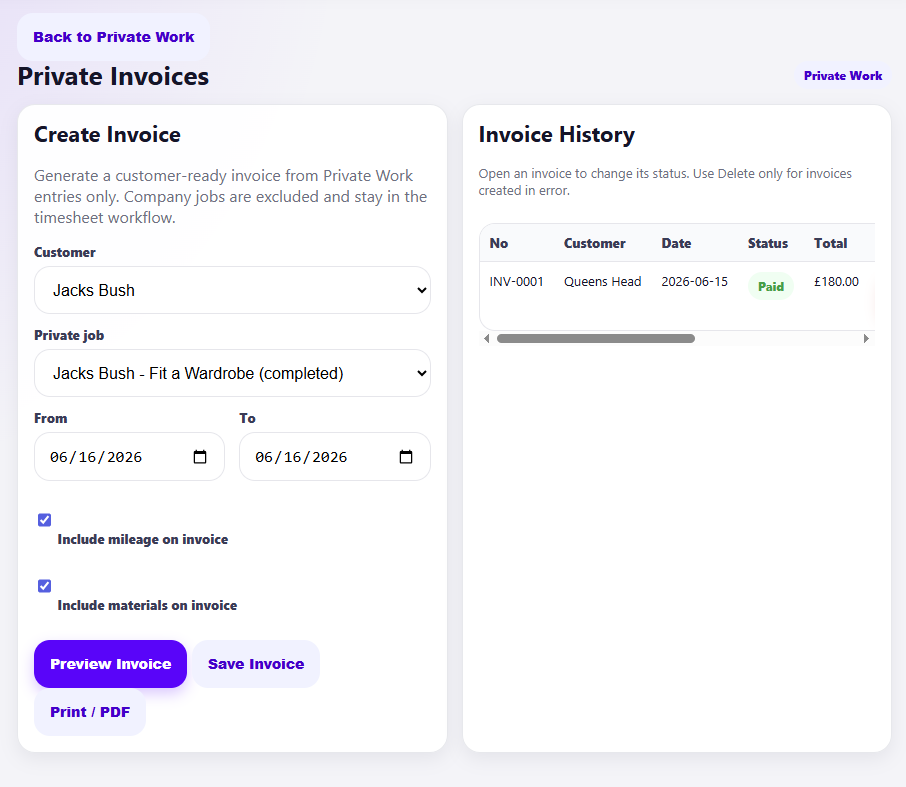906x787 pixels.
Task: Open the Private job dropdown
Action: pos(232,373)
